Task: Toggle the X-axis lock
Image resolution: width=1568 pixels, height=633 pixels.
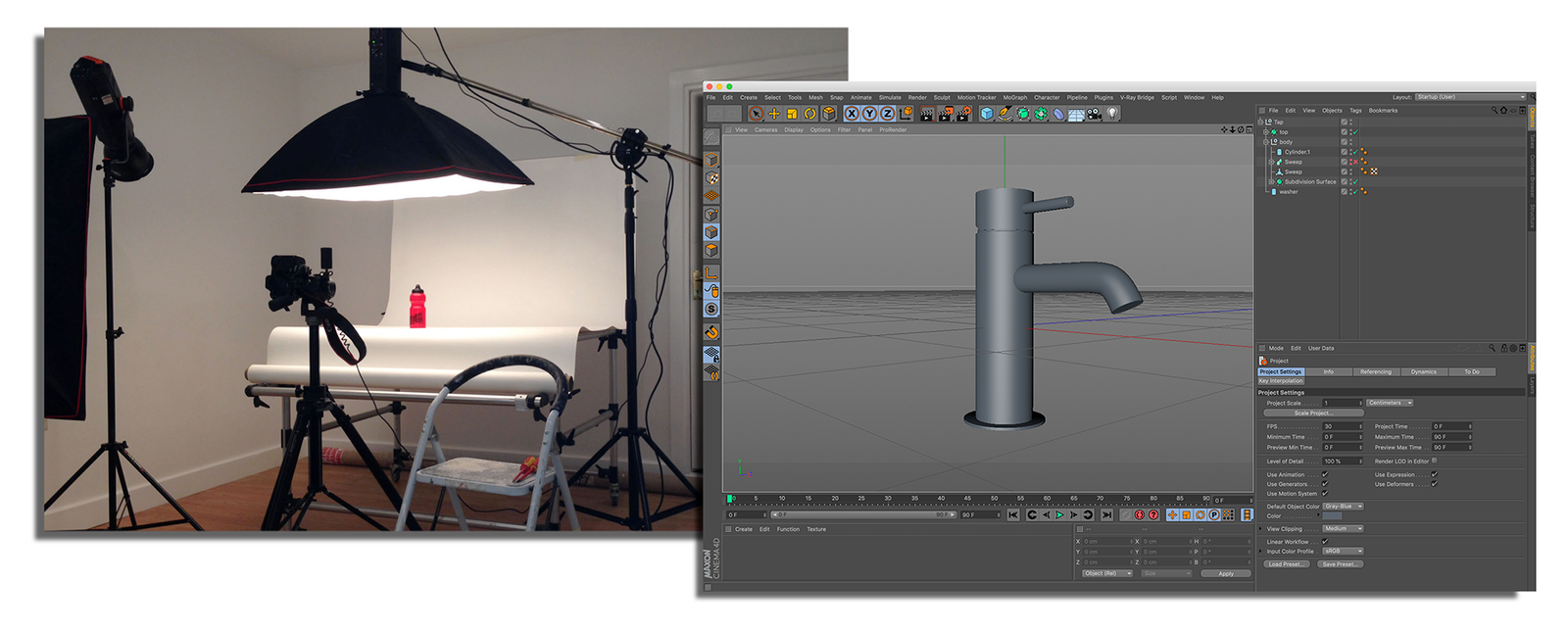Action: pos(852,114)
